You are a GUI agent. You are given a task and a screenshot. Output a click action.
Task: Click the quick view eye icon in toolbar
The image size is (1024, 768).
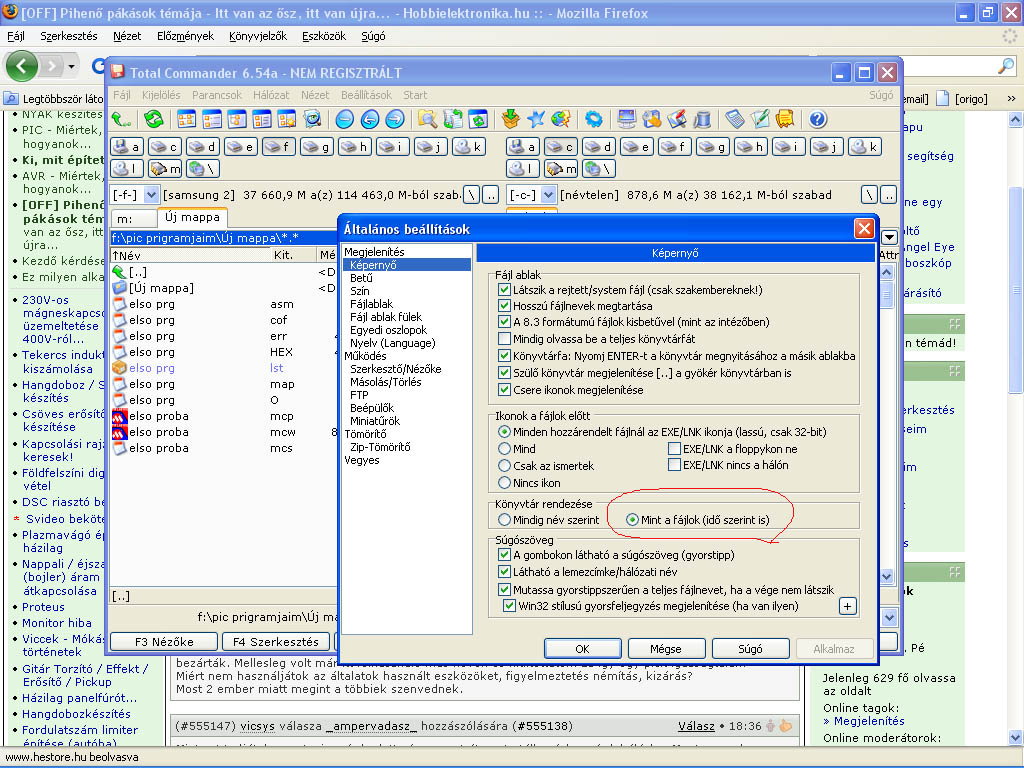pos(313,119)
